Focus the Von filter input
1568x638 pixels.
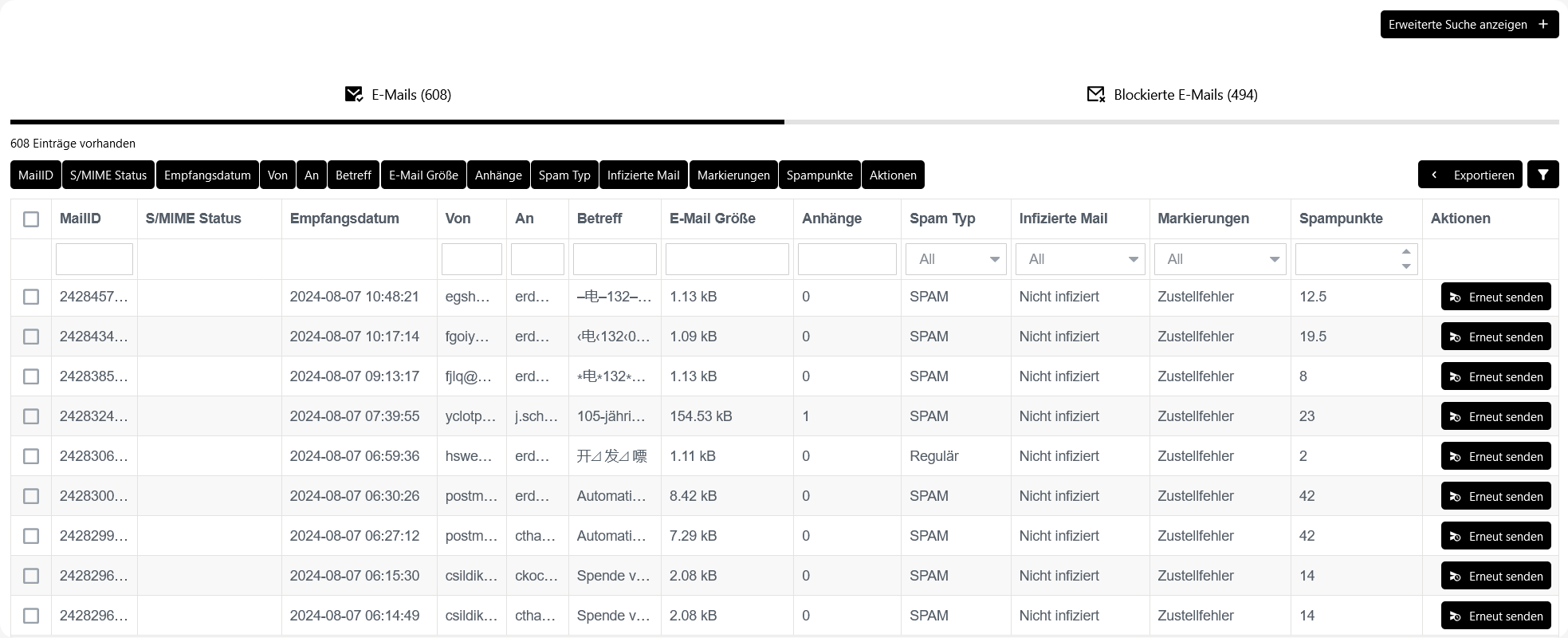click(472, 259)
